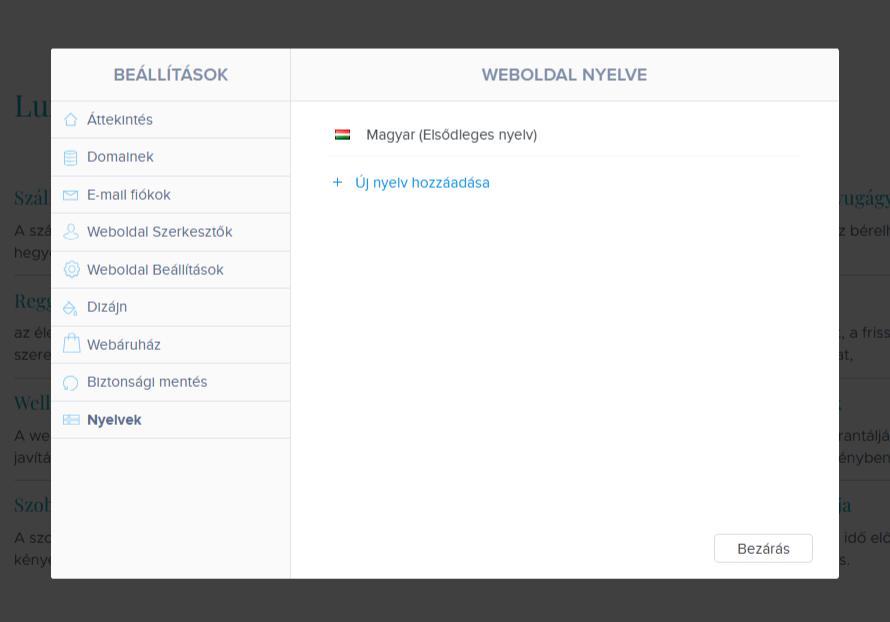Click the house icon beside Áttekintés
Viewport: 890px width, 622px height.
pos(70,120)
